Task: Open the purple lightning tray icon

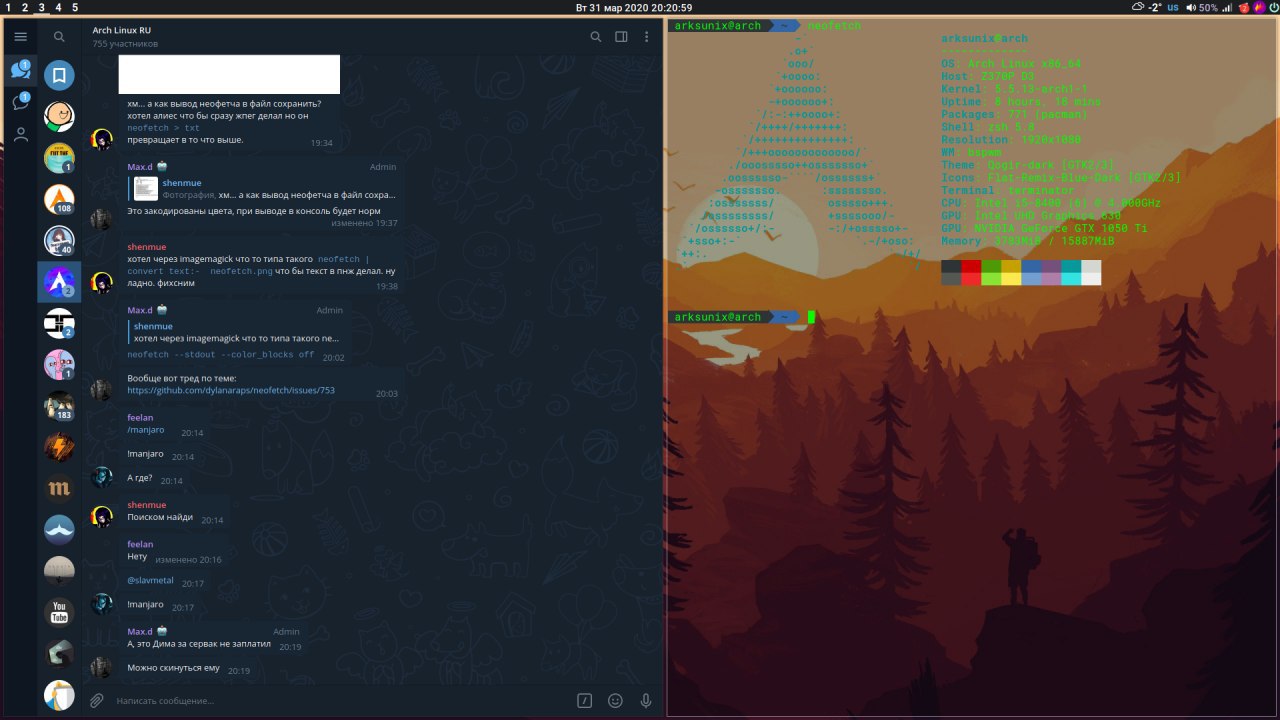Action: click(x=1257, y=7)
